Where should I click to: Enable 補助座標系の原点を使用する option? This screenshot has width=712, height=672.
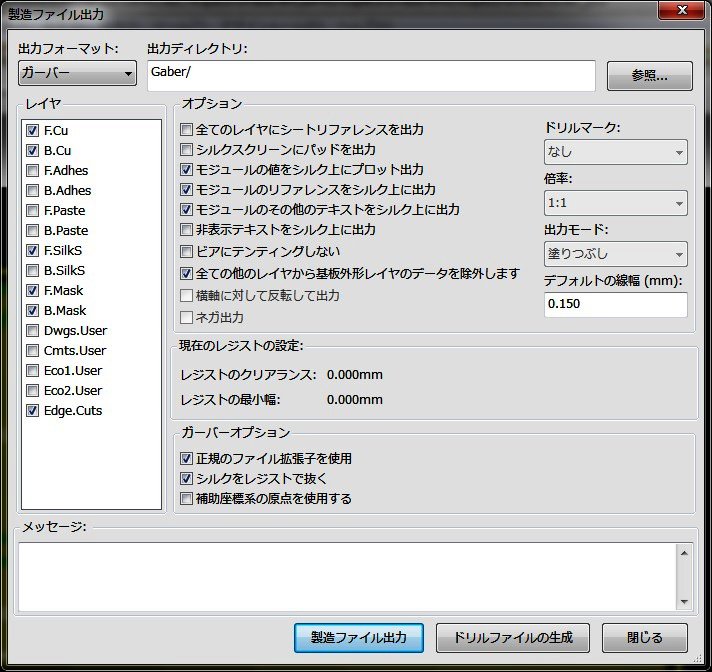[x=186, y=499]
